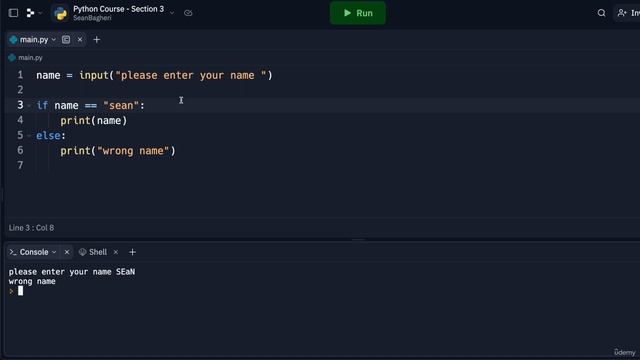This screenshot has width=640, height=360.
Task: Click the Invite button
Action: coord(628,13)
